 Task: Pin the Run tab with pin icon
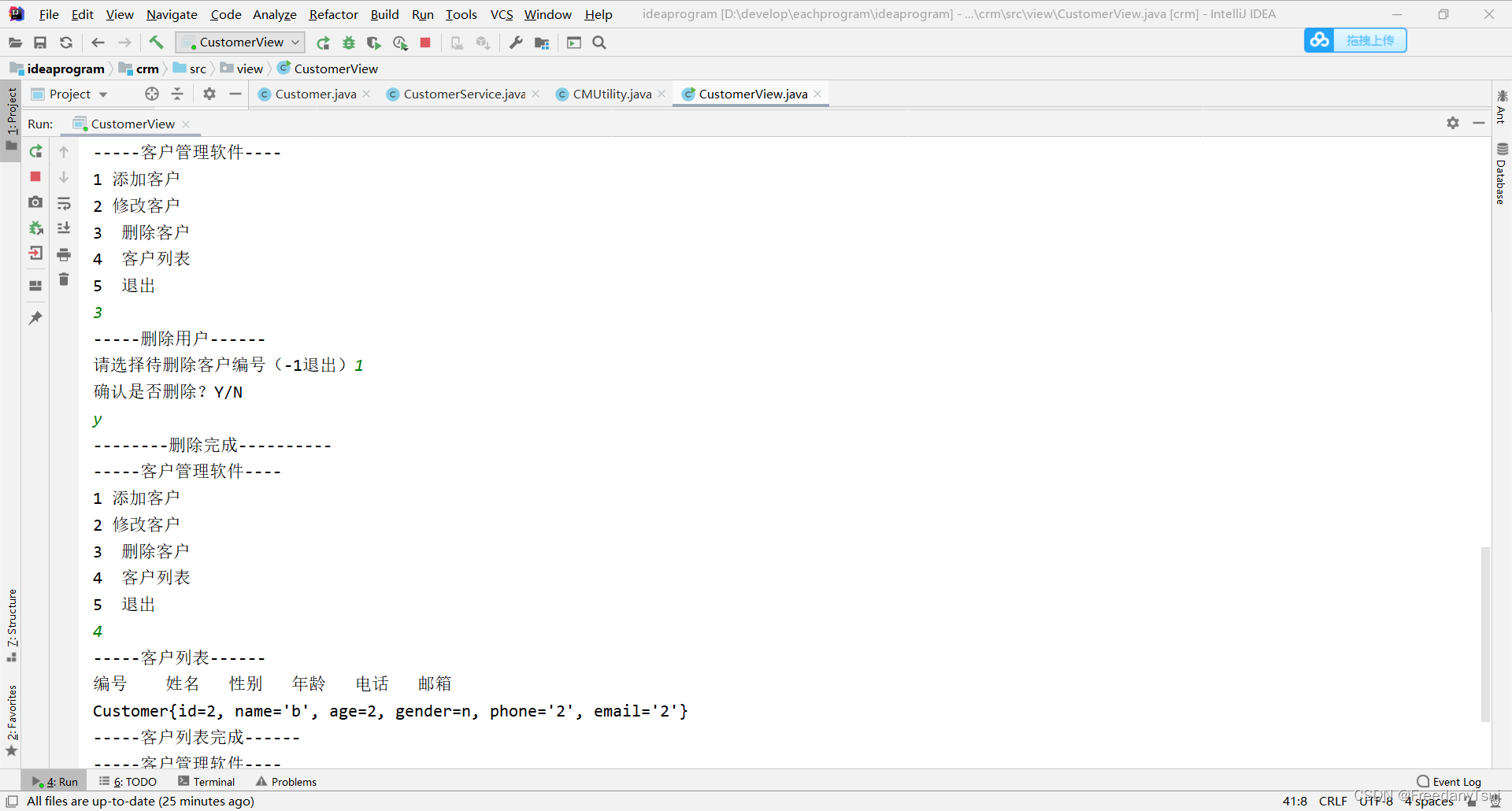(35, 318)
